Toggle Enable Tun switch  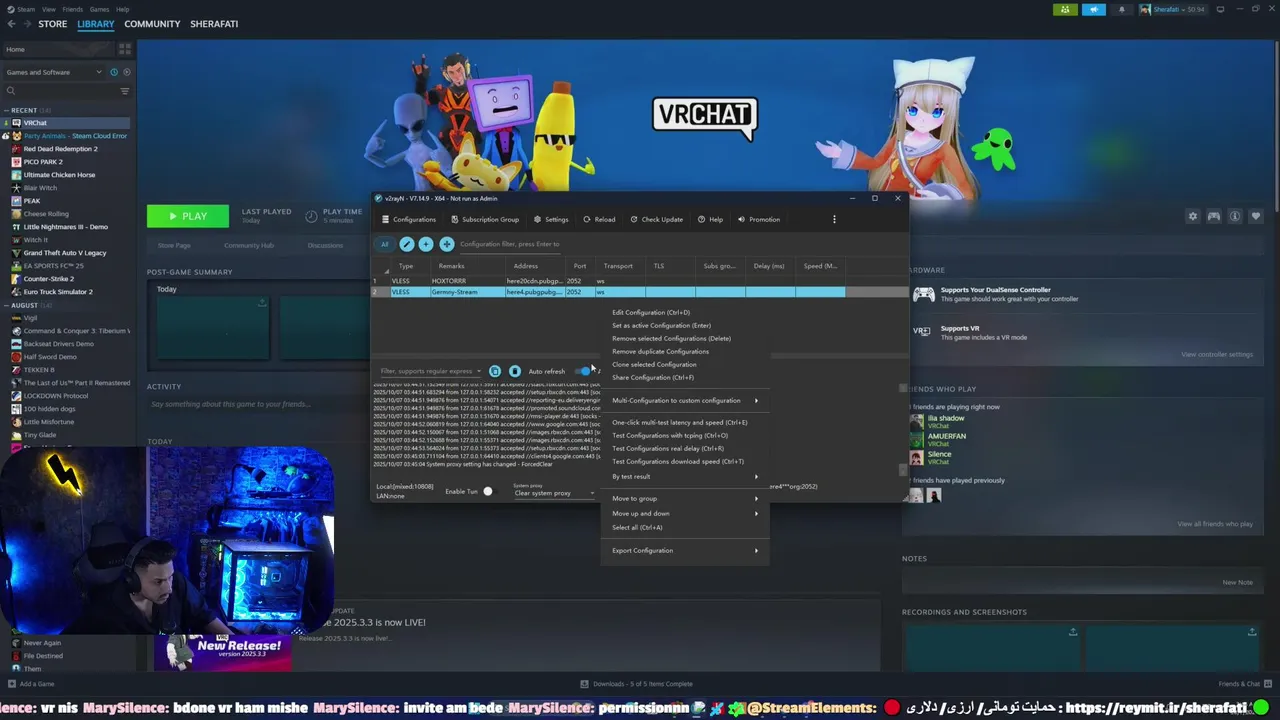(486, 491)
